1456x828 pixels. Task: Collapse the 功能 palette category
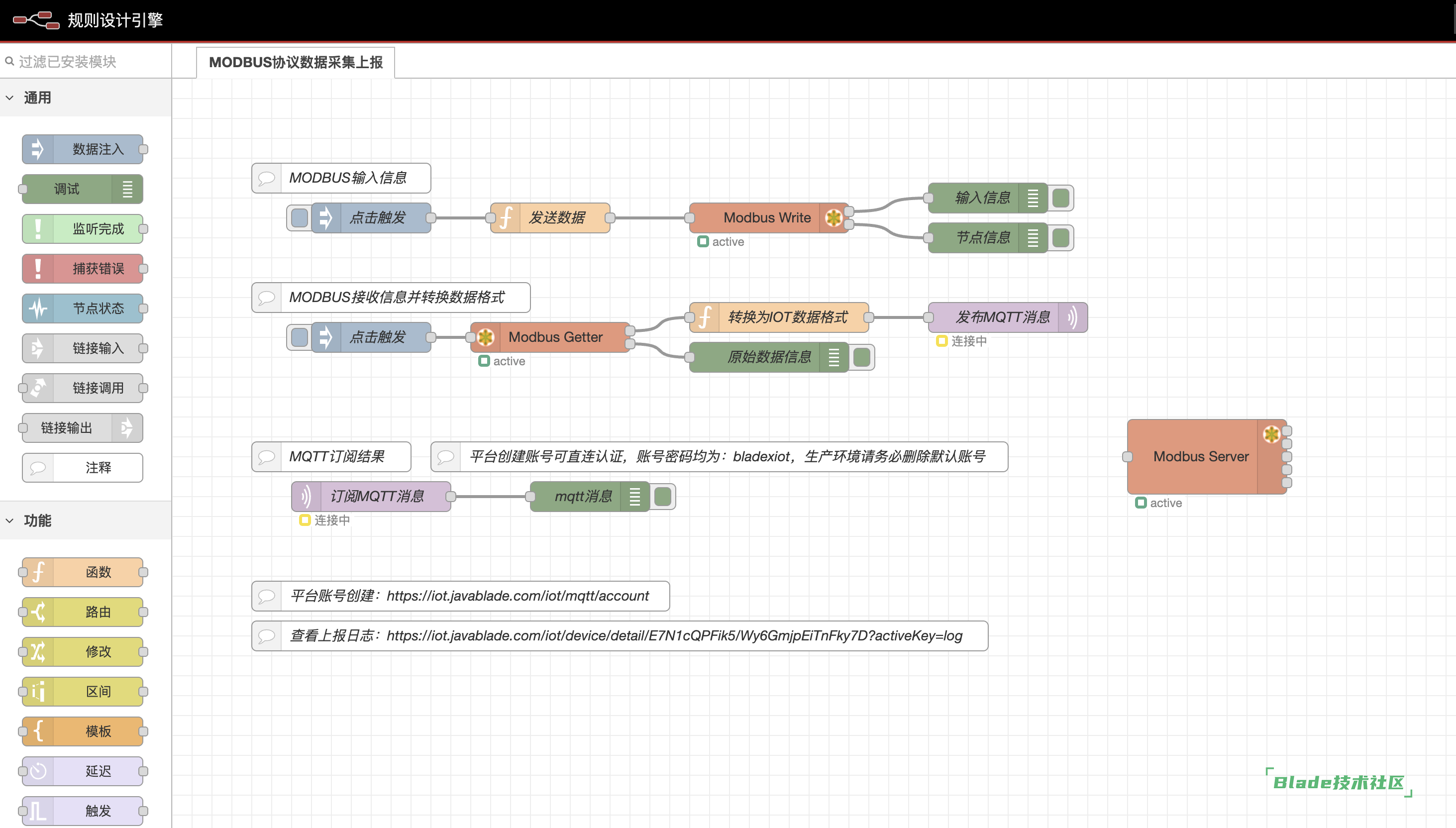10,520
